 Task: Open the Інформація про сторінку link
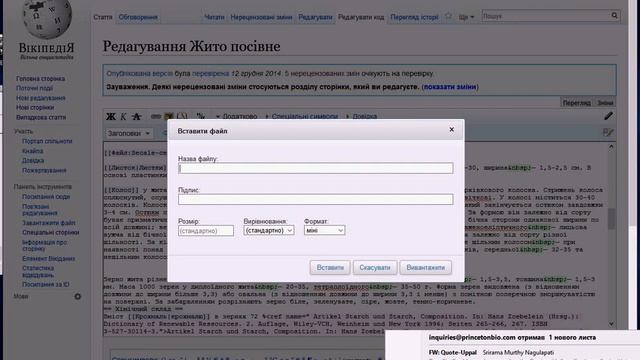coord(44,245)
